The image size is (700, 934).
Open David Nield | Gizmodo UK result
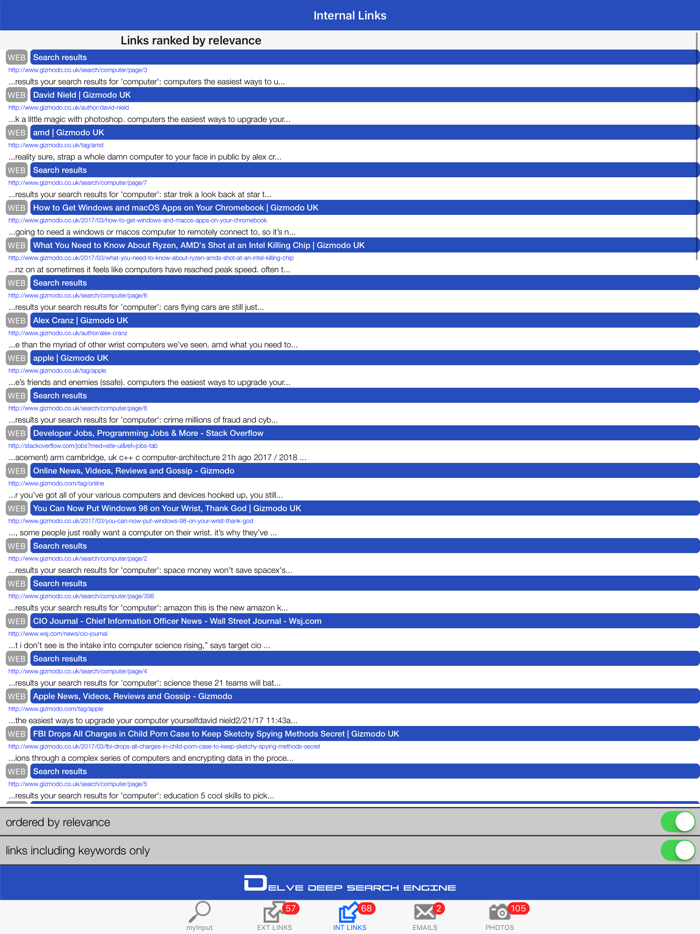coord(365,95)
